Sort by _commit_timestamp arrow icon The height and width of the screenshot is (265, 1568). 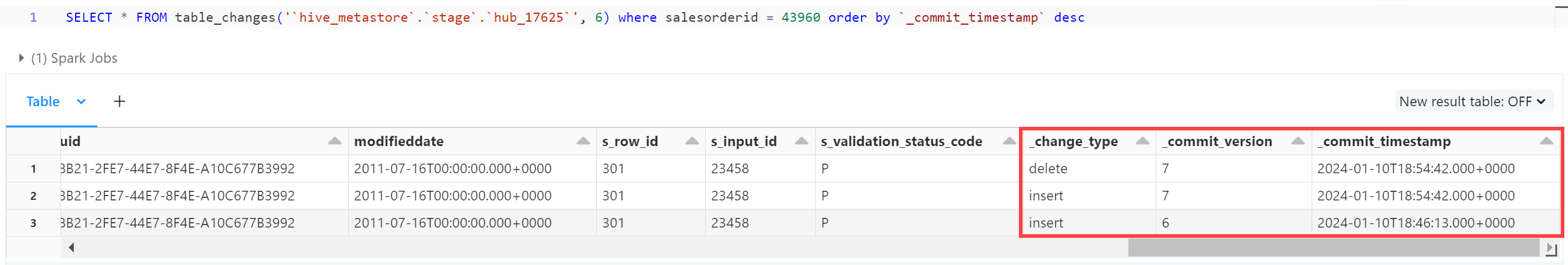[x=1546, y=141]
